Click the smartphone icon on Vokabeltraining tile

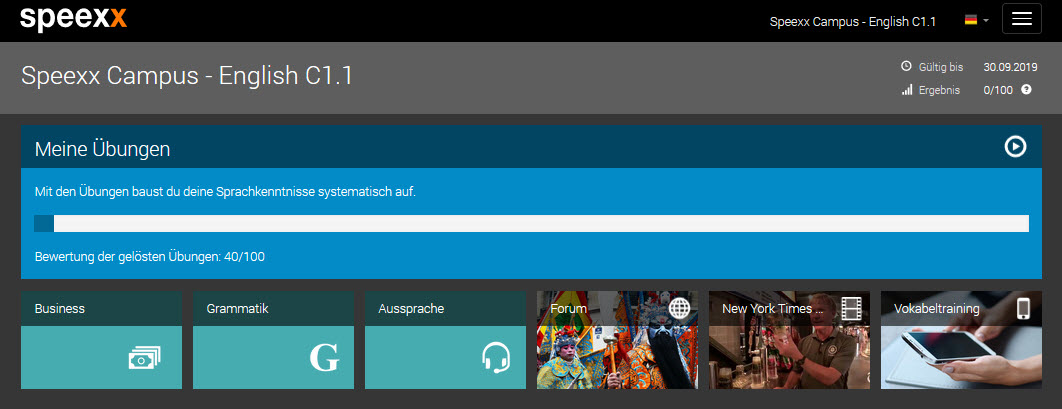point(1023,308)
